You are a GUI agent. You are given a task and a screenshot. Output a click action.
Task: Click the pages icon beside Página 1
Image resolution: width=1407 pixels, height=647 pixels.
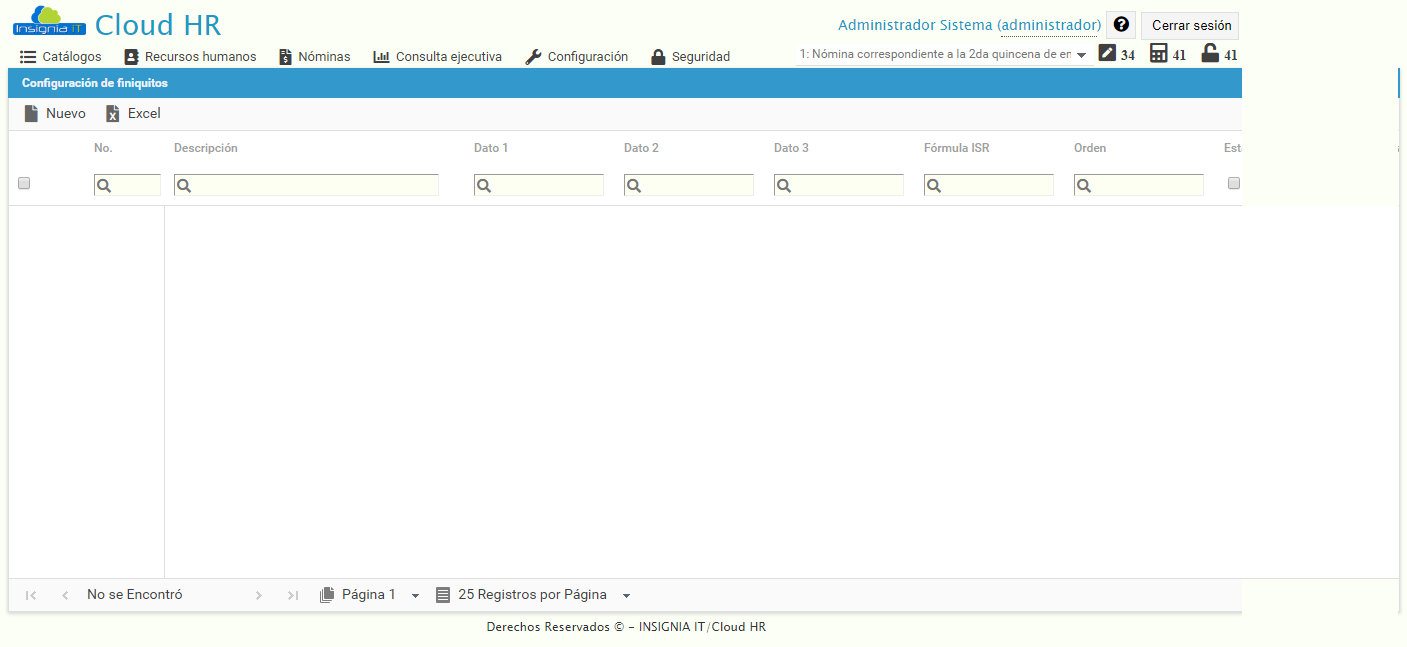[x=327, y=594]
